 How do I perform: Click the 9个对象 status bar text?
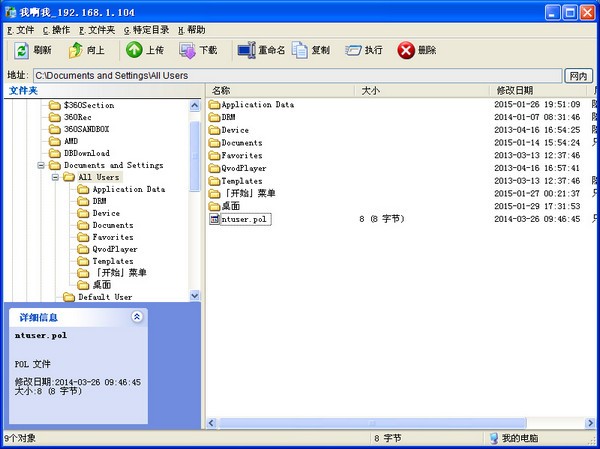tap(20, 438)
